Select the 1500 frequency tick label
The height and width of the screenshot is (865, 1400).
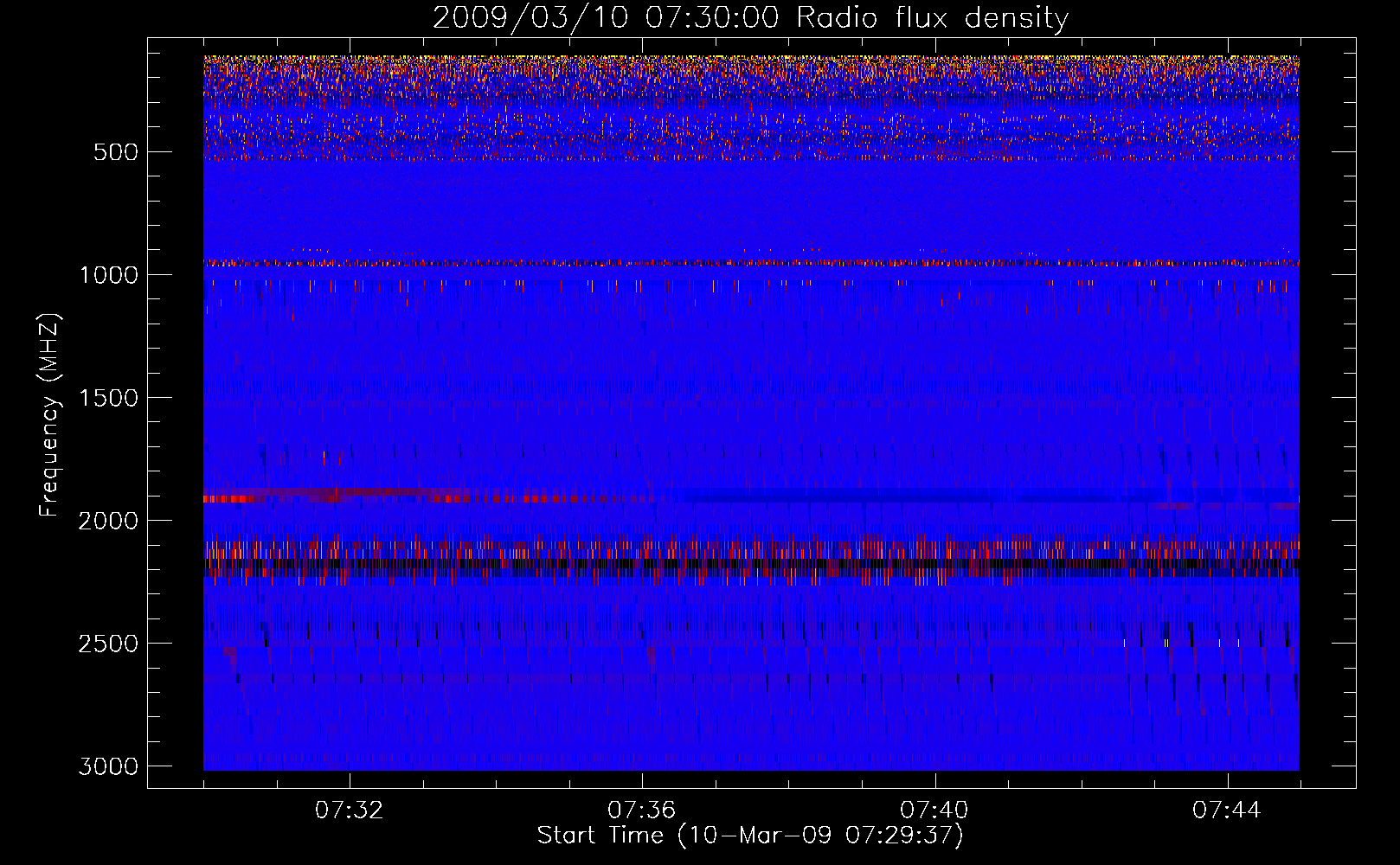[108, 398]
